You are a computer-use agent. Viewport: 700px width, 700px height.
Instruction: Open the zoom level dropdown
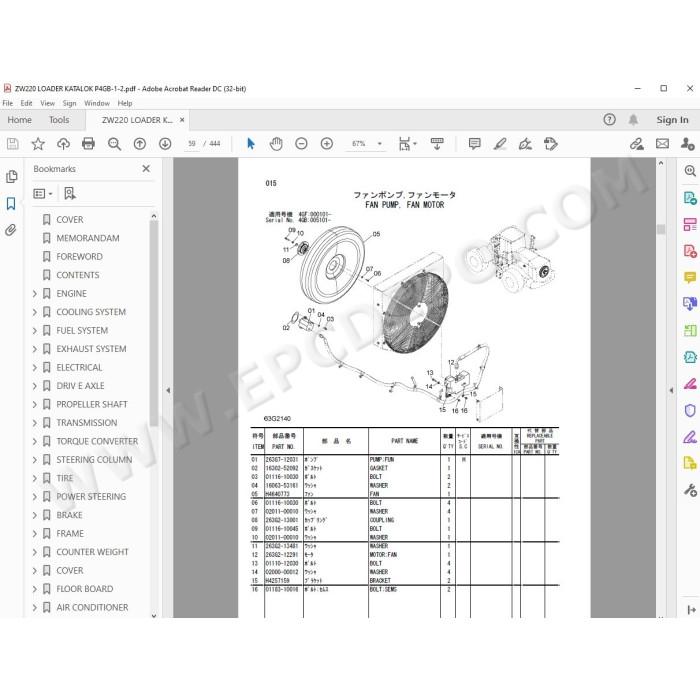pyautogui.click(x=379, y=144)
